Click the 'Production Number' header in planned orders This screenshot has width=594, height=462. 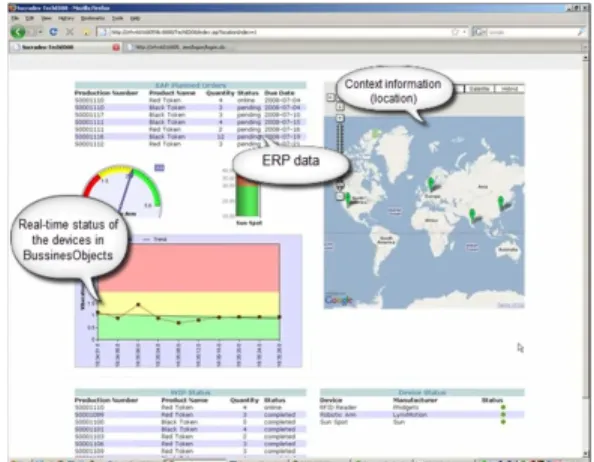pos(106,93)
